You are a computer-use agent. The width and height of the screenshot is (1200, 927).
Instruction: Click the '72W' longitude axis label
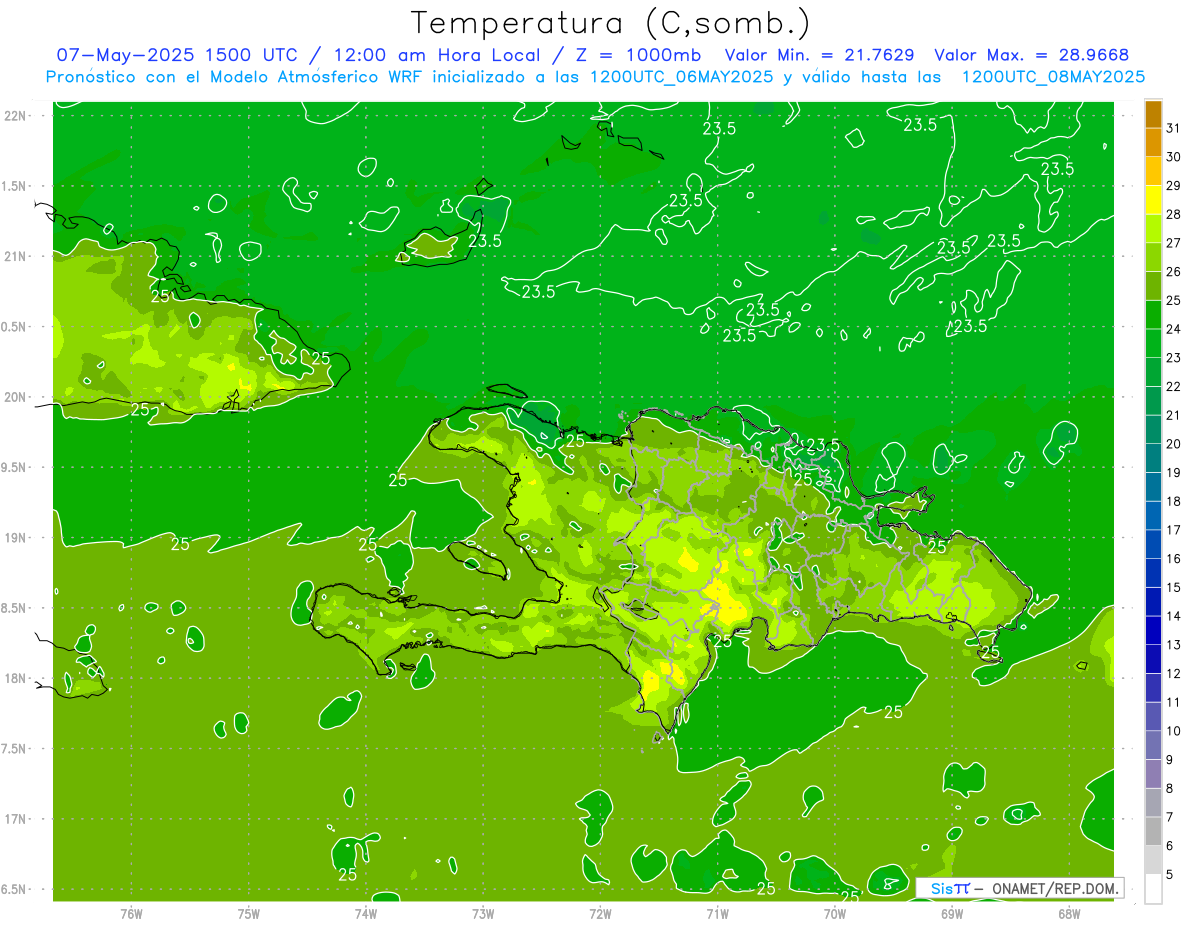[x=600, y=914]
